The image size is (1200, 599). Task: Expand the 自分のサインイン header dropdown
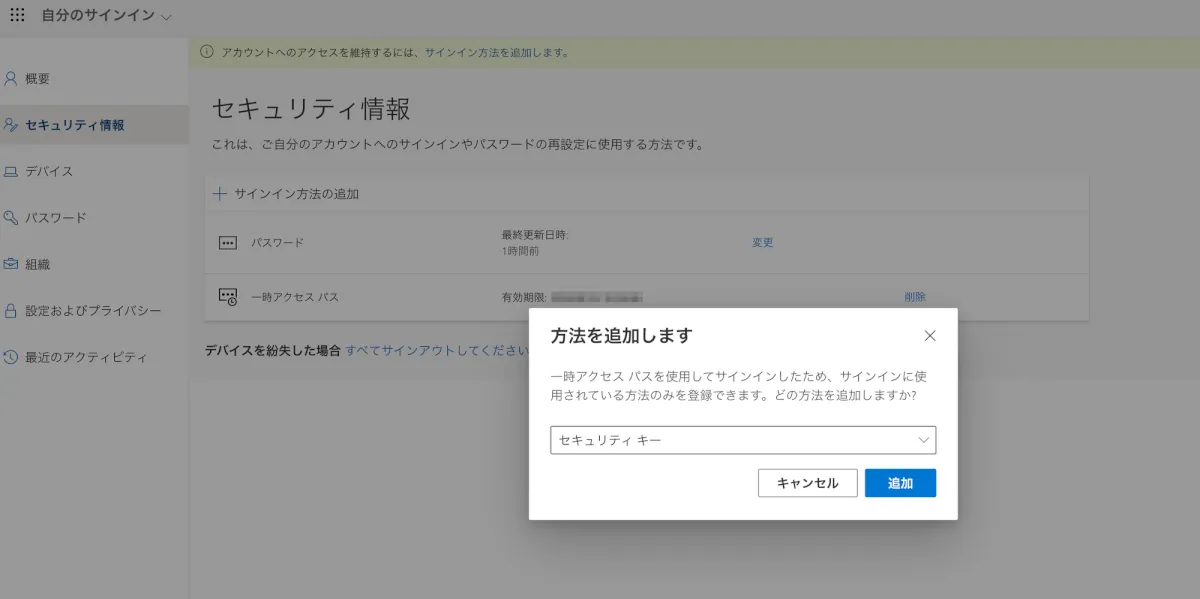tap(107, 16)
